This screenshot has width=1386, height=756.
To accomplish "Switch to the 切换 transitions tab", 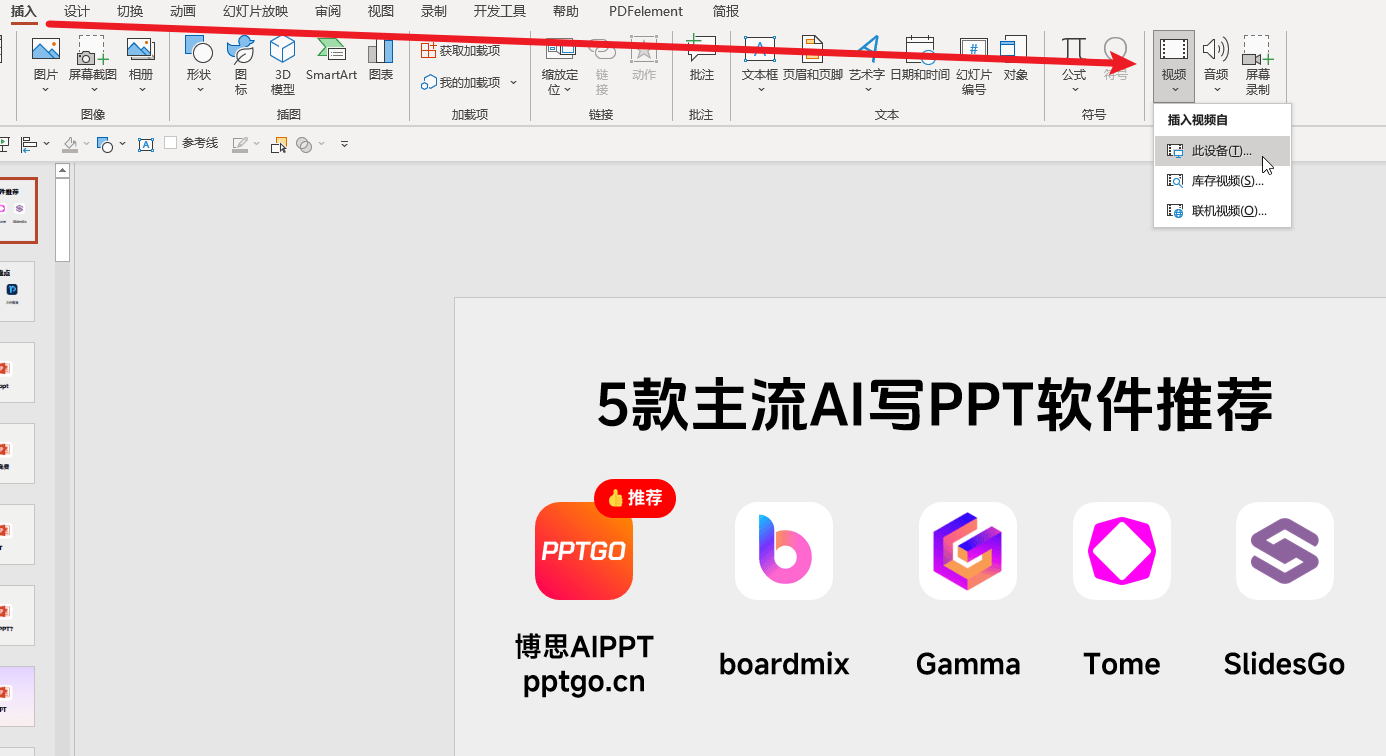I will point(130,11).
